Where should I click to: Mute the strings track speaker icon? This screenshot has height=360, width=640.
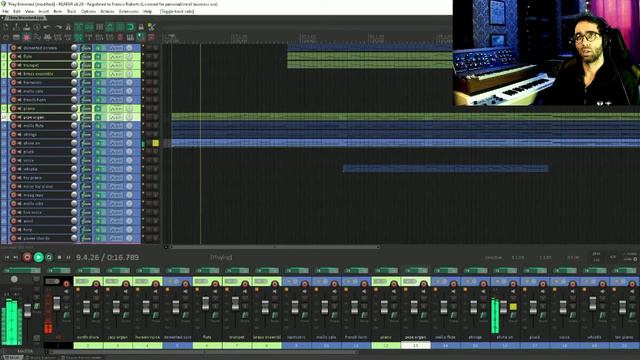click(x=19, y=134)
